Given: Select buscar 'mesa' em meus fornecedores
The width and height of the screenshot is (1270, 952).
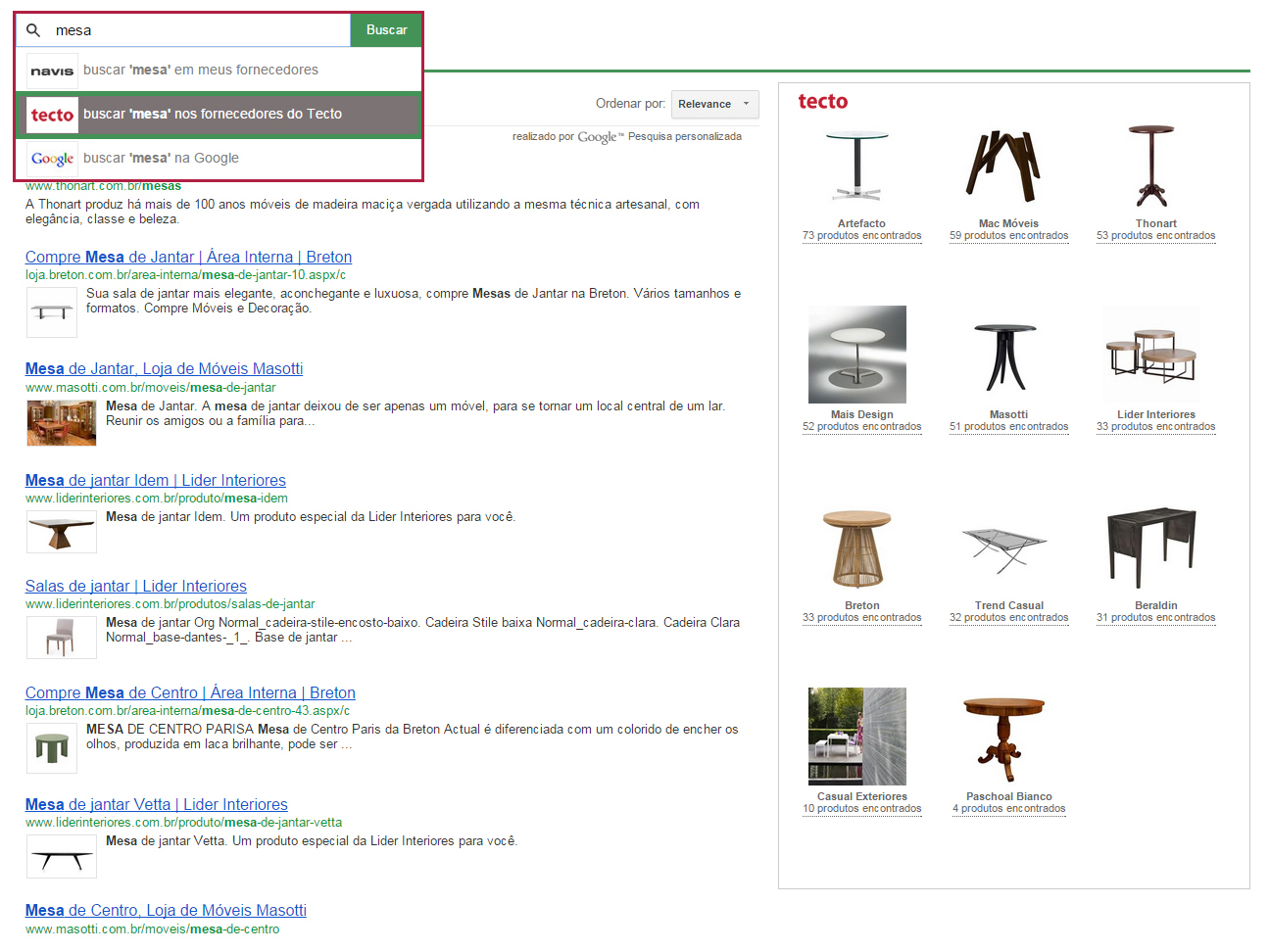Looking at the screenshot, I should point(219,71).
